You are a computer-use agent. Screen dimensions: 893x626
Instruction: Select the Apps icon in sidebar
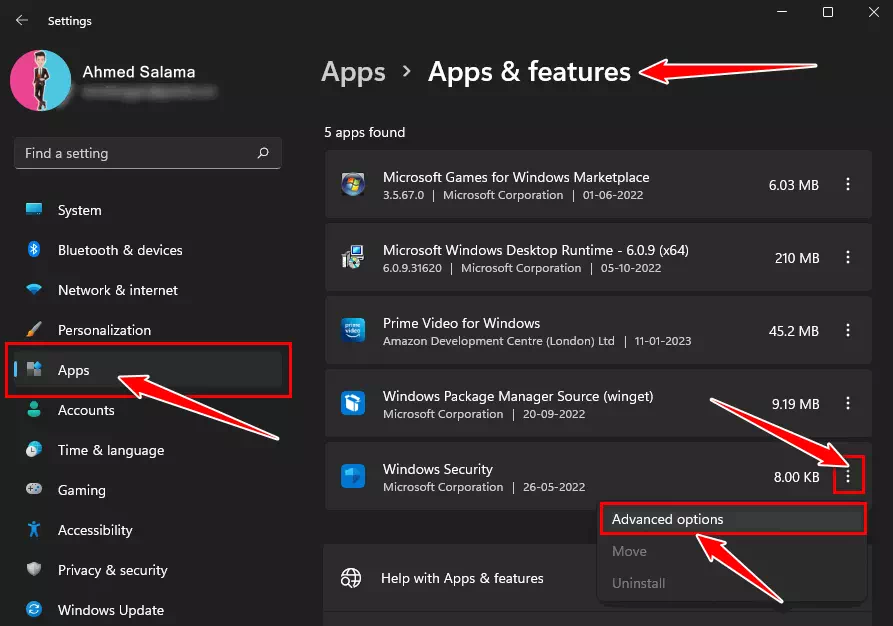34,369
